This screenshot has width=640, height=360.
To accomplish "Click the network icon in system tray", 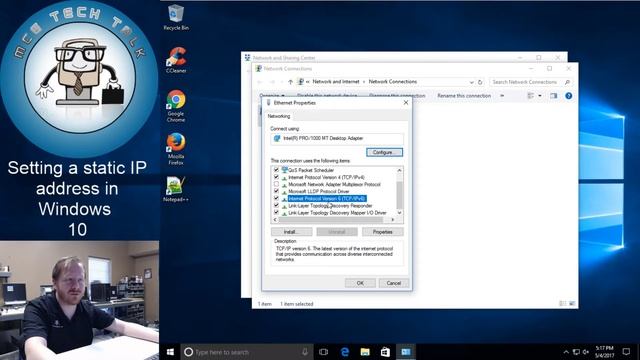I will 576,352.
